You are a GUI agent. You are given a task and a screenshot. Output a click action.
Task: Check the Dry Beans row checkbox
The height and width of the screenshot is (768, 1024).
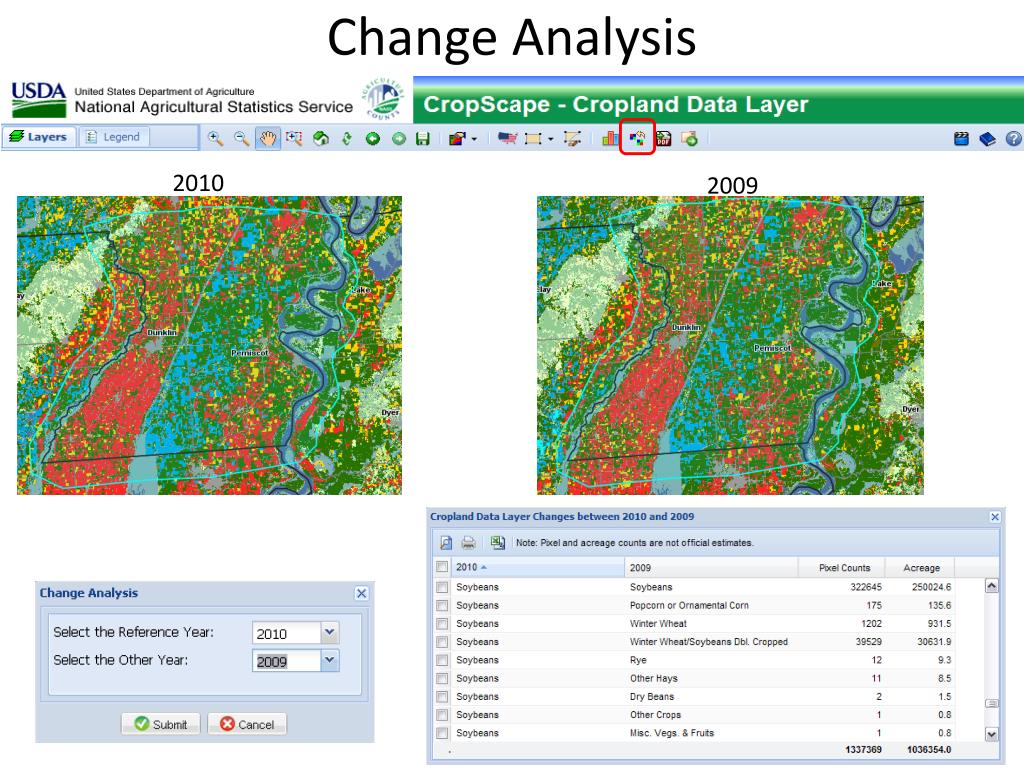[442, 697]
